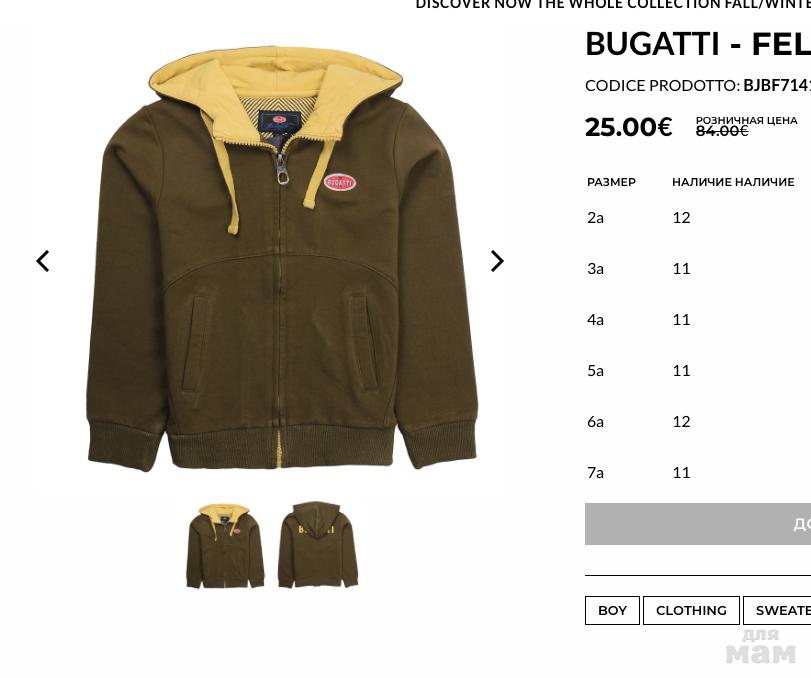Choose size 3a row
This screenshot has width=811, height=678.
point(698,269)
